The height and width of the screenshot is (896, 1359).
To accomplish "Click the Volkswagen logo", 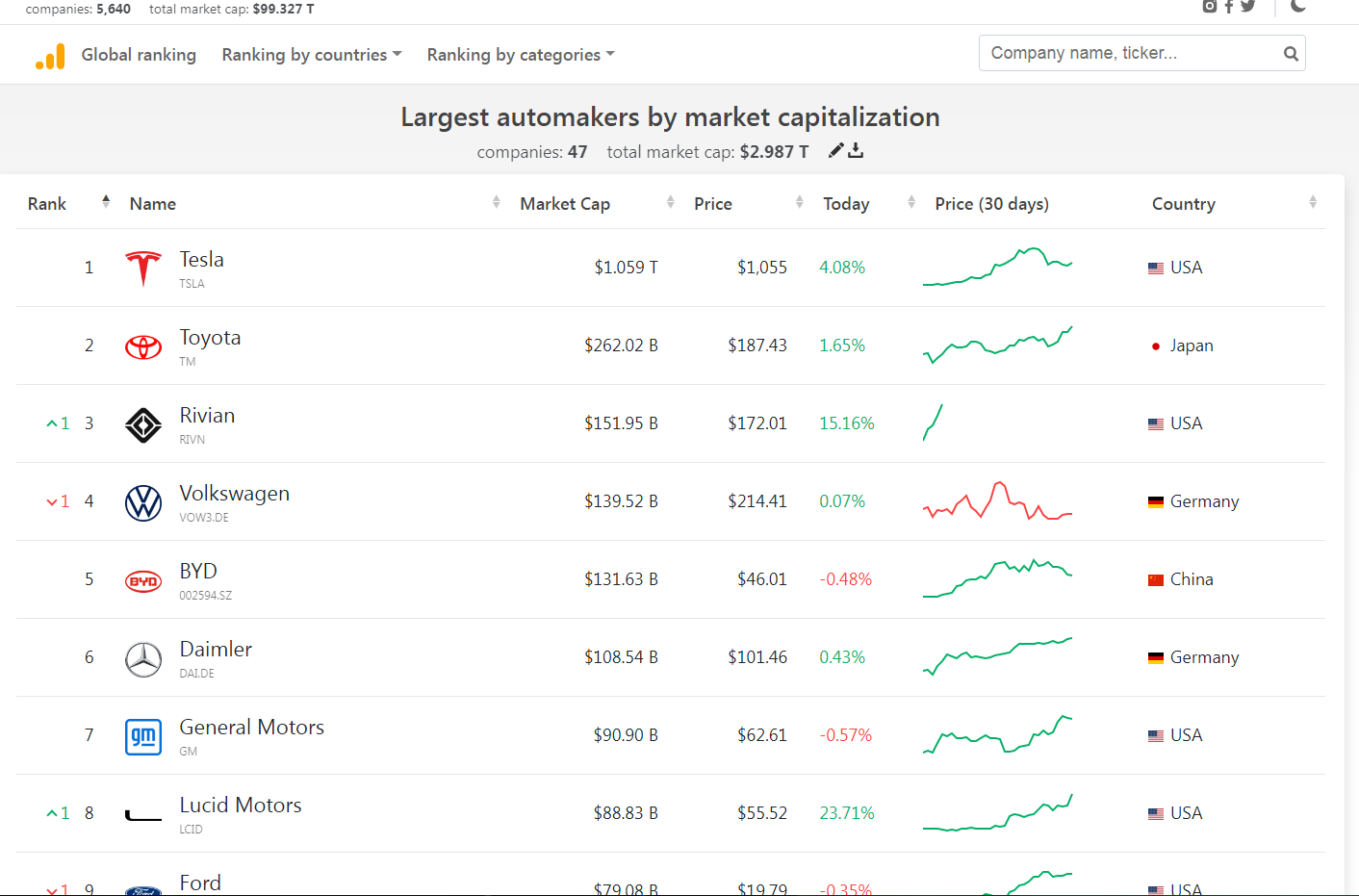I will (143, 502).
